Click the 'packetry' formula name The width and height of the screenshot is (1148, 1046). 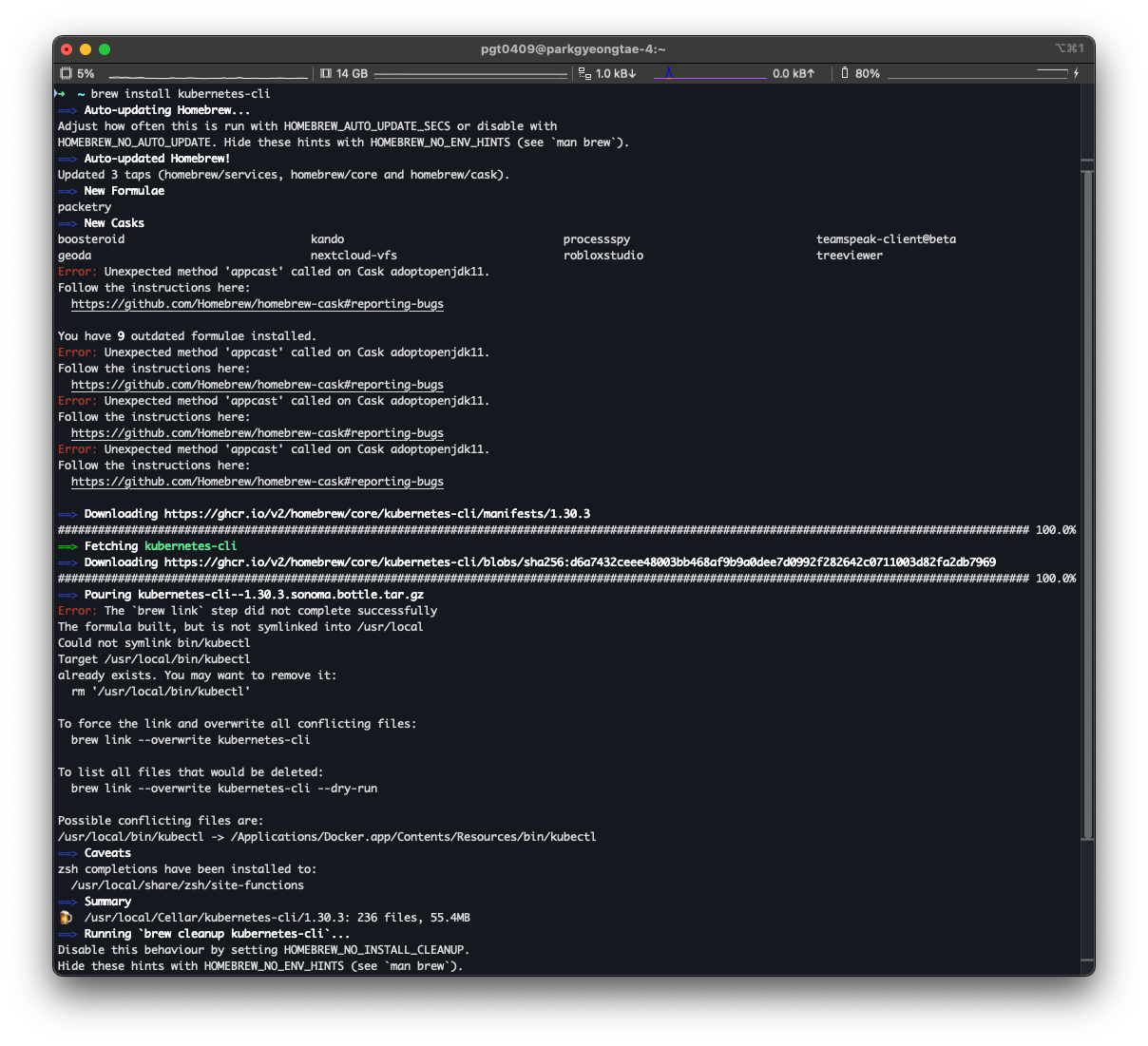[x=85, y=207]
